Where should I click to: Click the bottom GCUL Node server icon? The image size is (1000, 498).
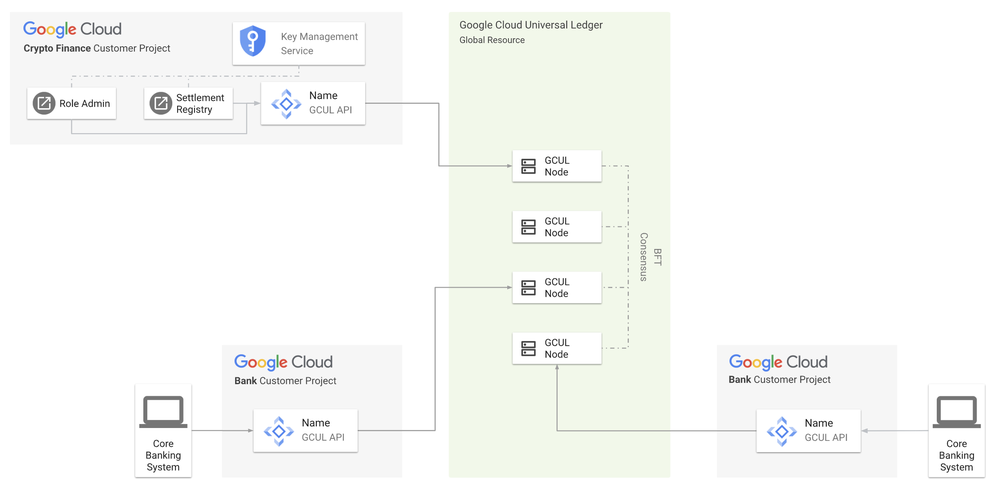(528, 348)
